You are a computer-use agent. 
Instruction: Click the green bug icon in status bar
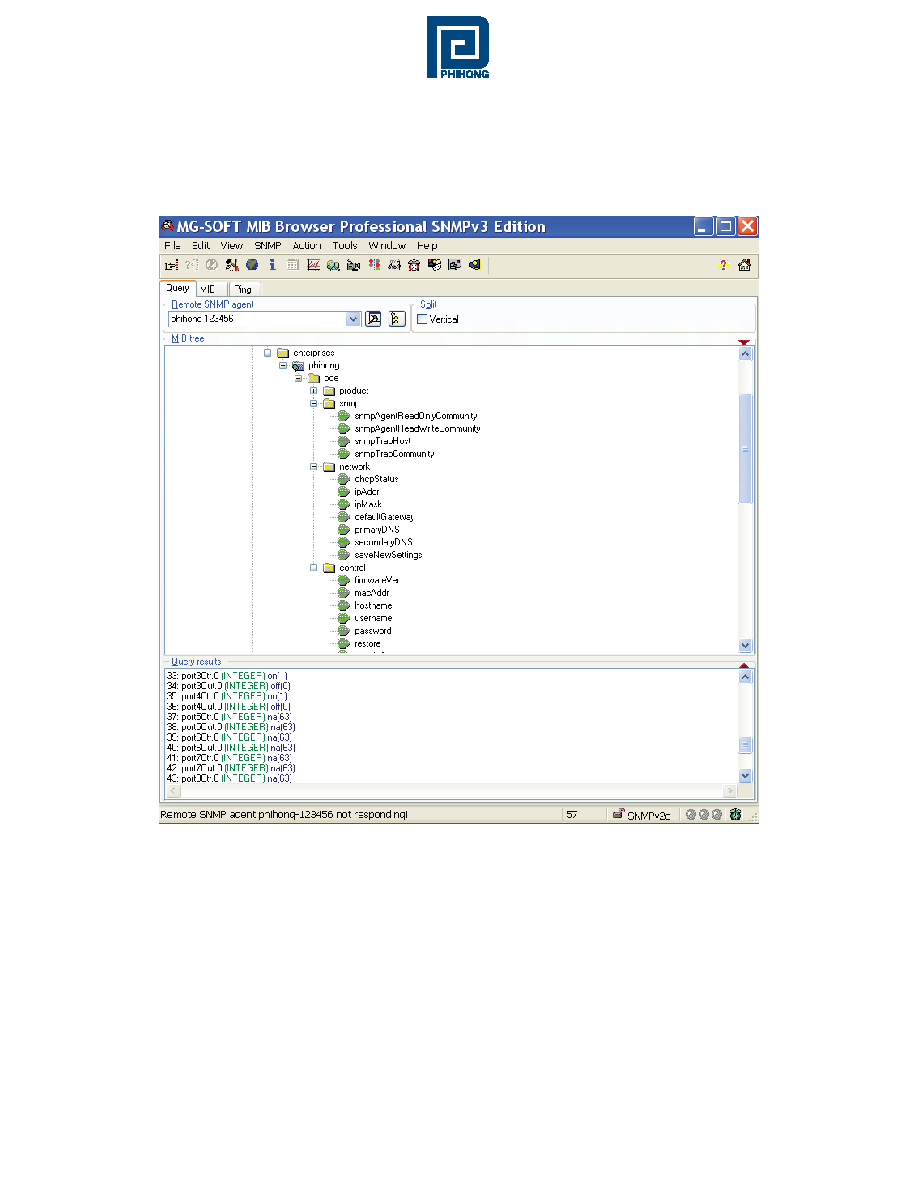[x=735, y=814]
